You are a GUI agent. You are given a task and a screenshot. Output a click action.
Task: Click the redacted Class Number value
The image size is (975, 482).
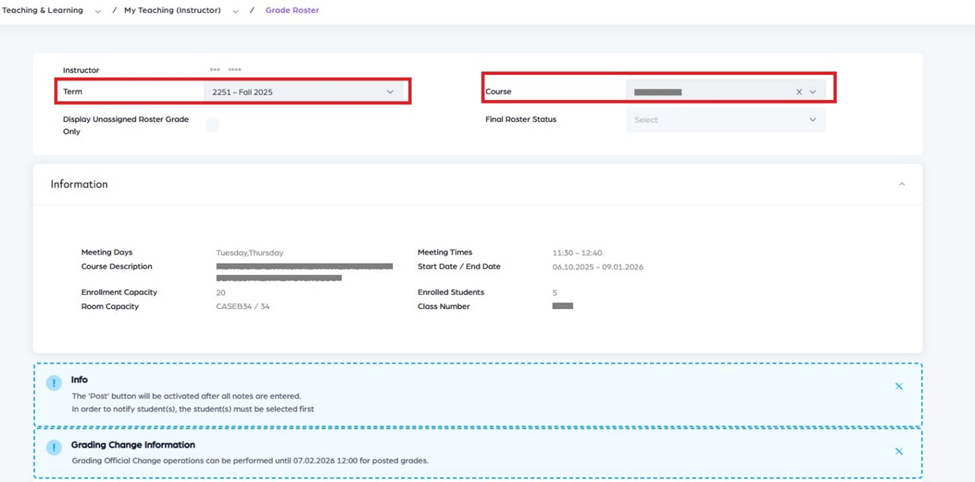tap(562, 306)
